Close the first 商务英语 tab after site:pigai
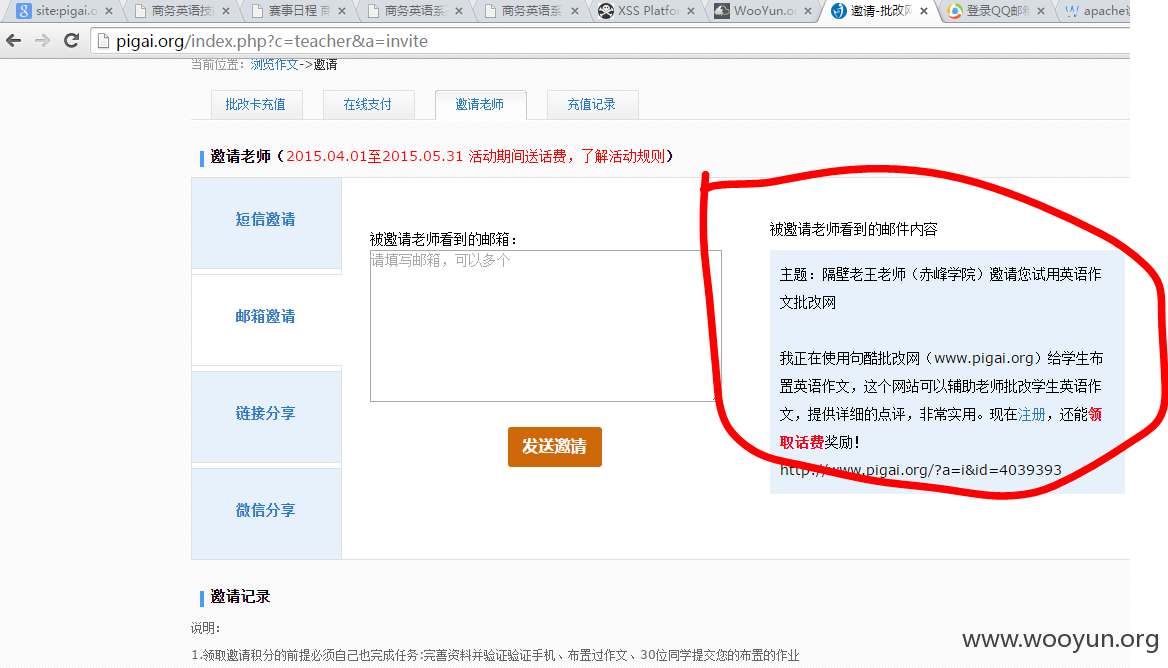The image size is (1168, 668). (x=226, y=11)
